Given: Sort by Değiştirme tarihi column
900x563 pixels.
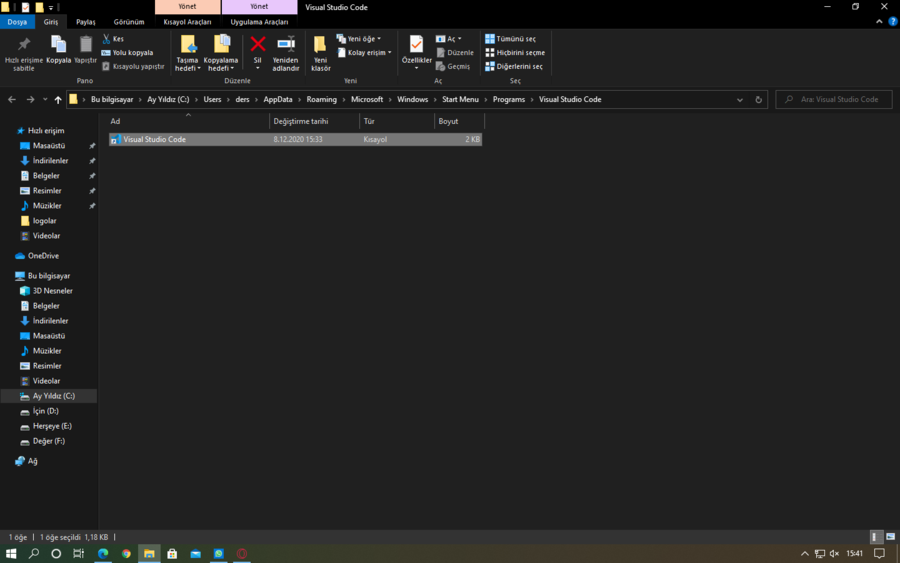Looking at the screenshot, I should click(315, 121).
